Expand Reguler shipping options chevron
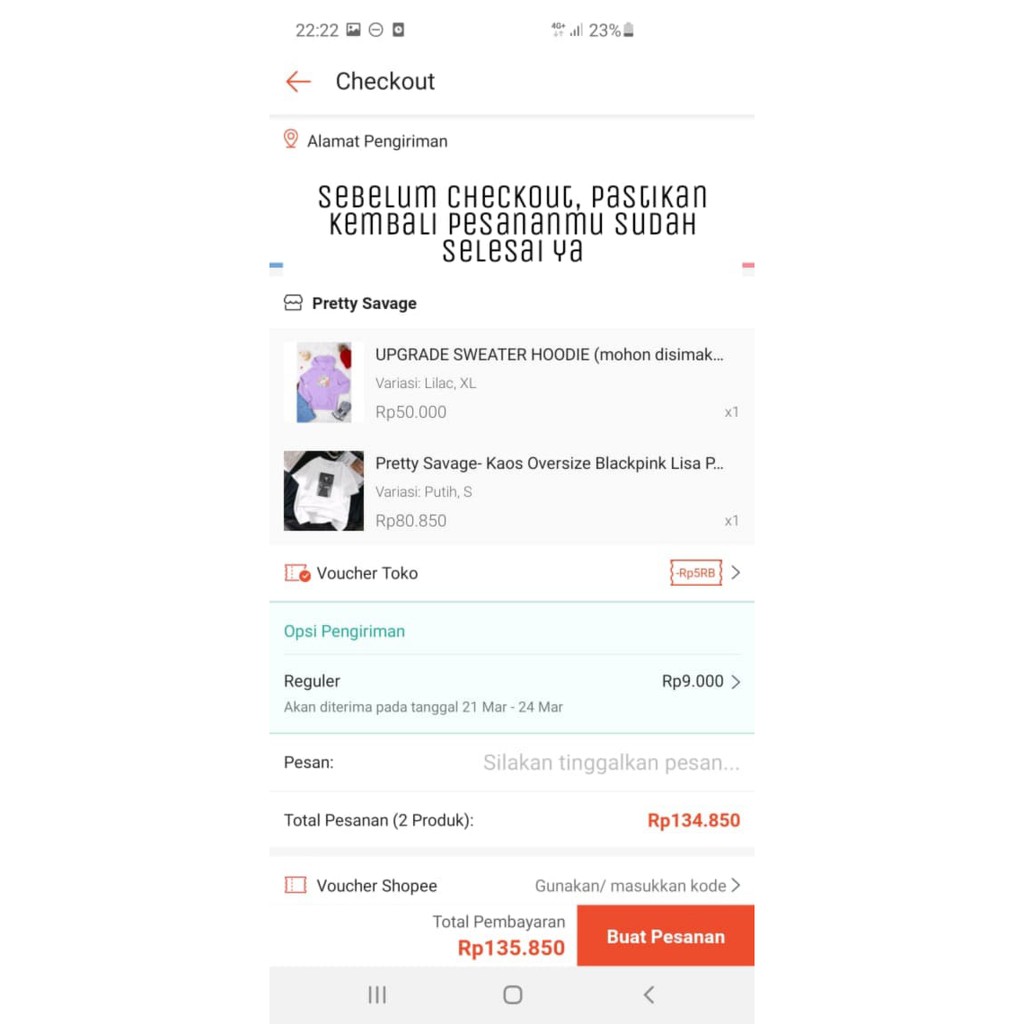 [736, 682]
